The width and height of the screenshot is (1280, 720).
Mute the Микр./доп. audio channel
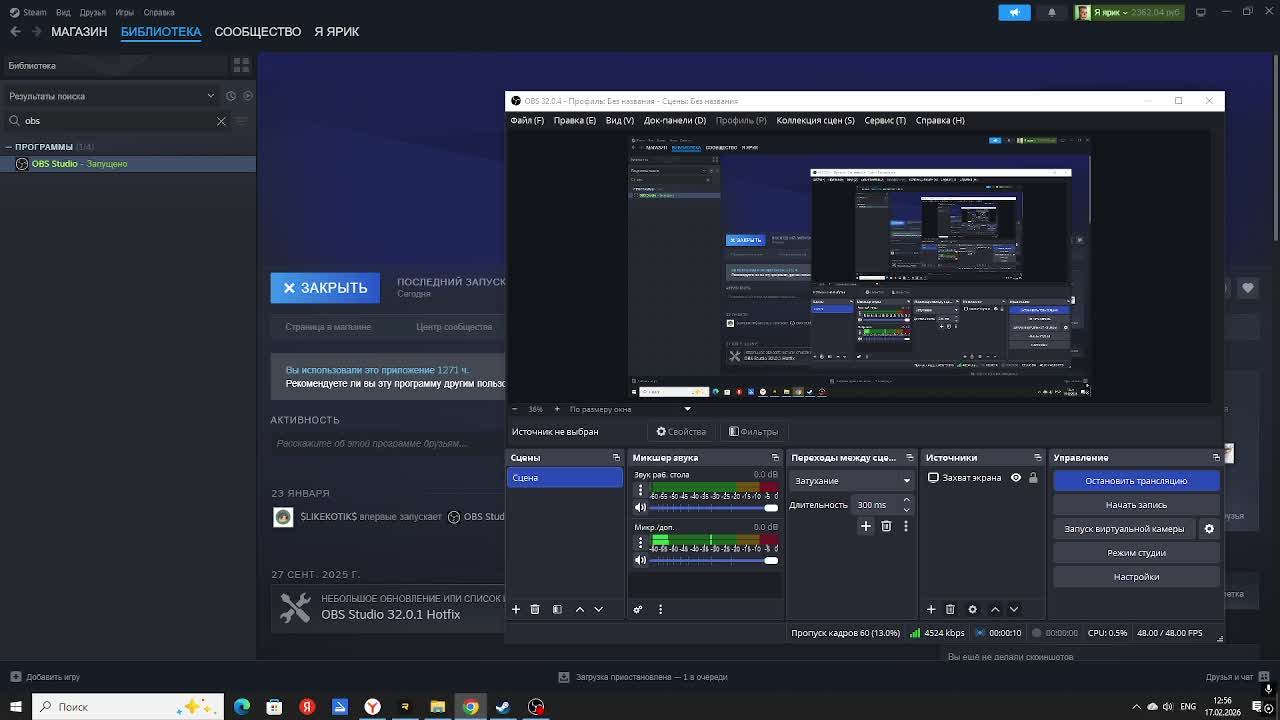(x=640, y=560)
